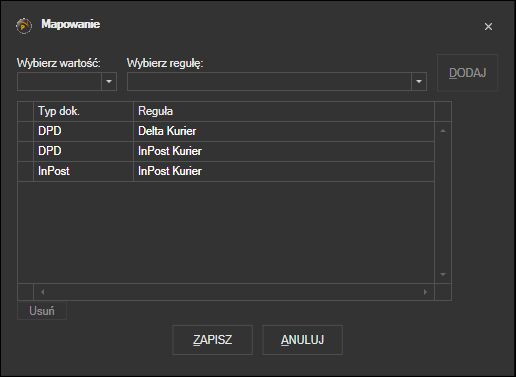Sort by the Reguła column header
Image resolution: width=516 pixels, height=377 pixels.
[x=284, y=111]
